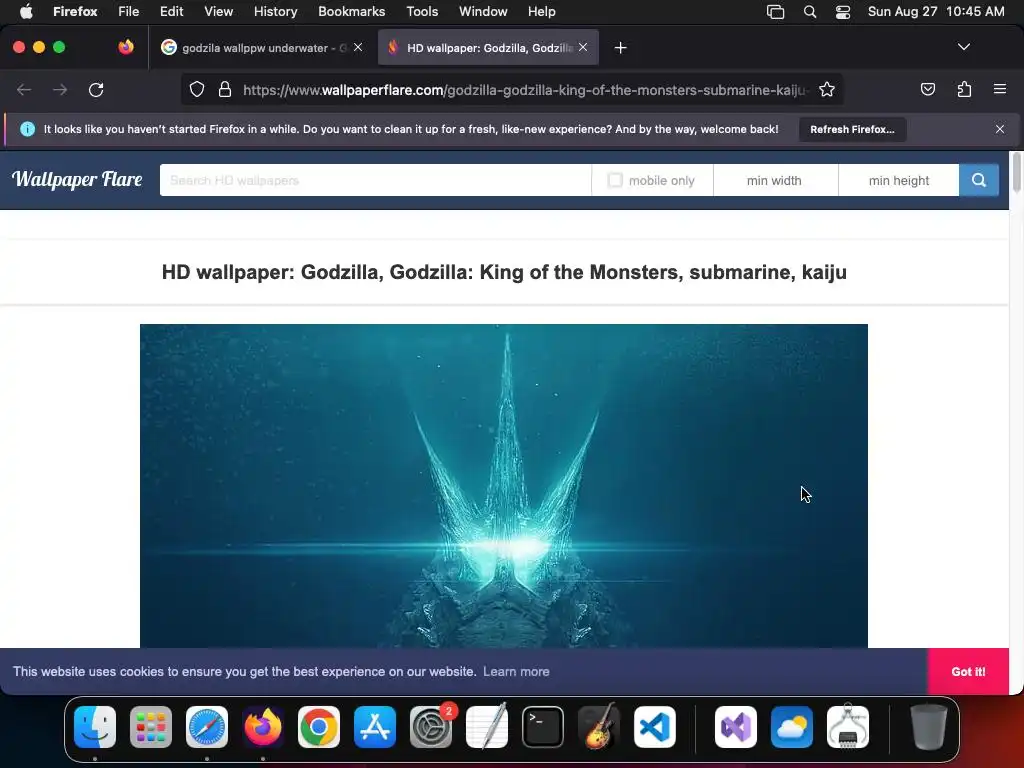Viewport: 1024px width, 768px height.
Task: Open System Information chip icon in dock
Action: (x=848, y=727)
